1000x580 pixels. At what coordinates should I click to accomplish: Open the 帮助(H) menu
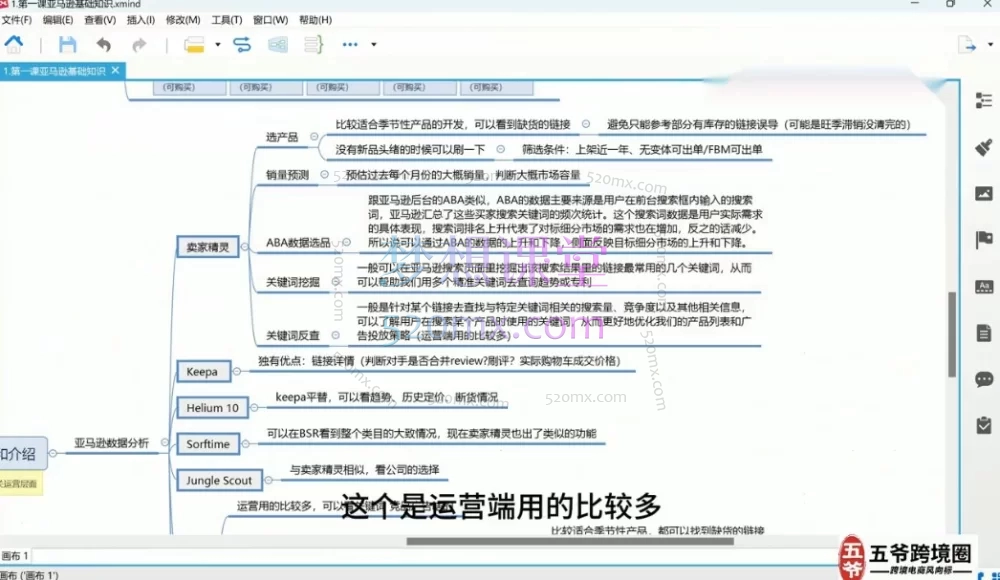tap(316, 20)
